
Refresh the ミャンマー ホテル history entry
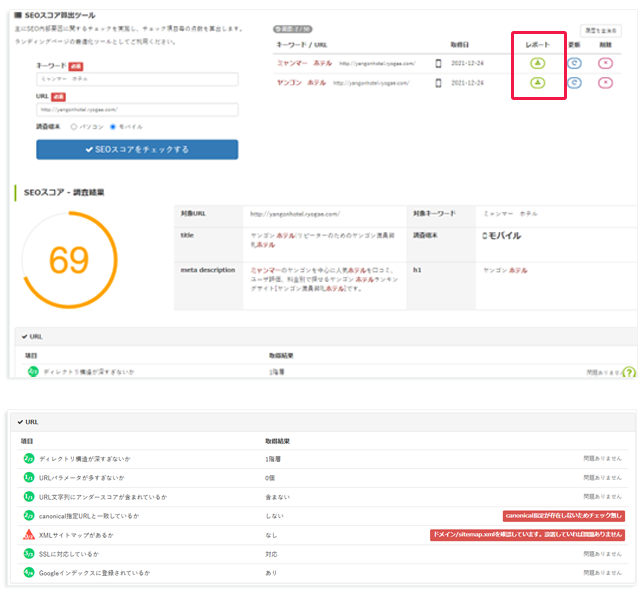[x=574, y=63]
